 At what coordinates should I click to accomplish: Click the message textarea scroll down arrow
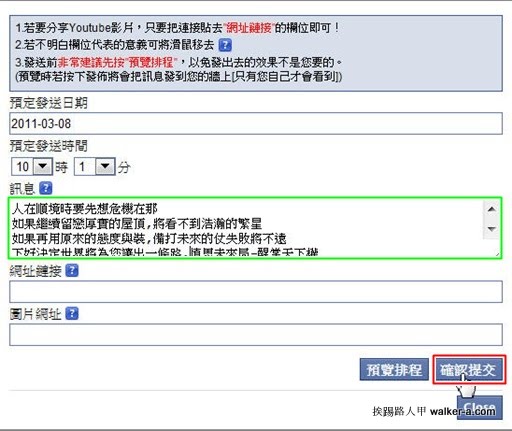[491, 229]
